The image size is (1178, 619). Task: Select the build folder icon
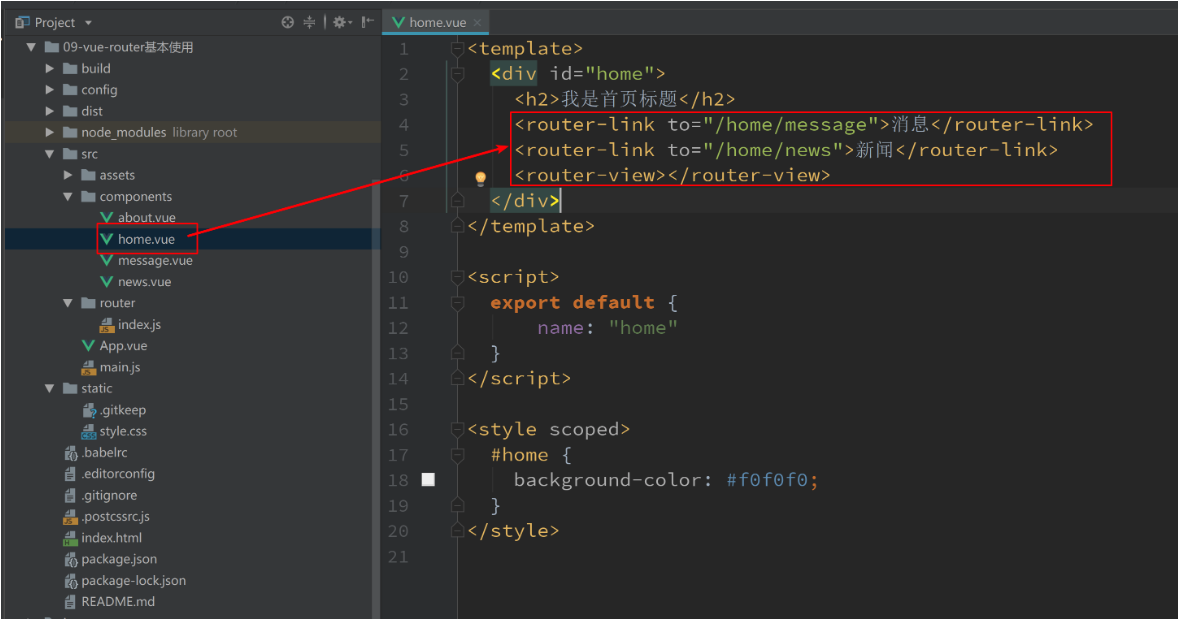(70, 68)
